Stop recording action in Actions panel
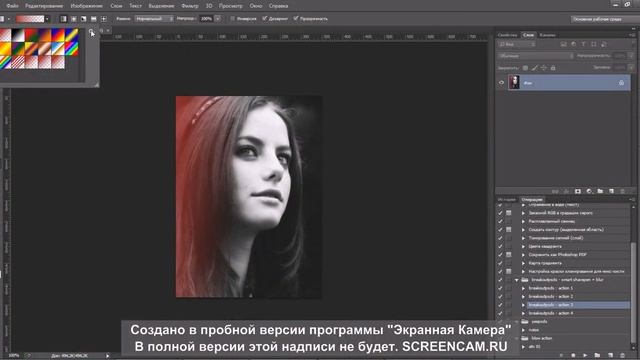 [562, 356]
